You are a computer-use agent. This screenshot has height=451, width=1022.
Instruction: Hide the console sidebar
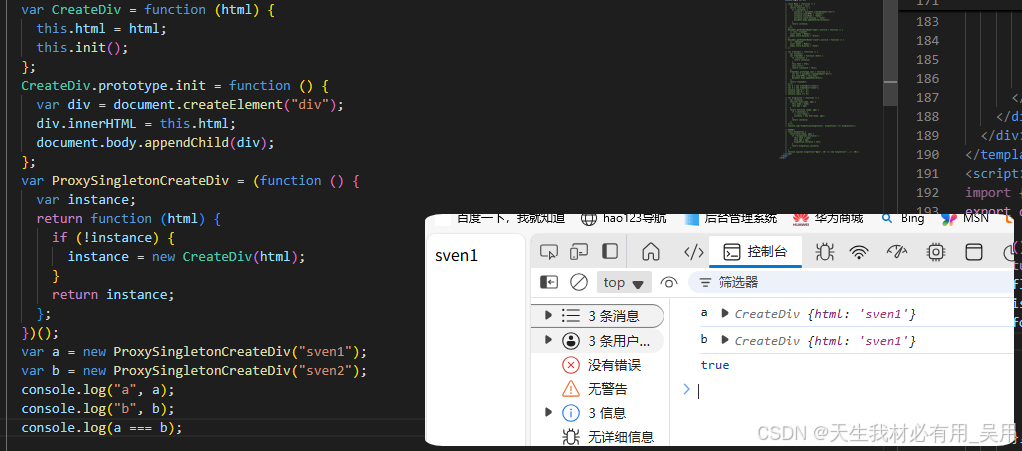pos(549,282)
